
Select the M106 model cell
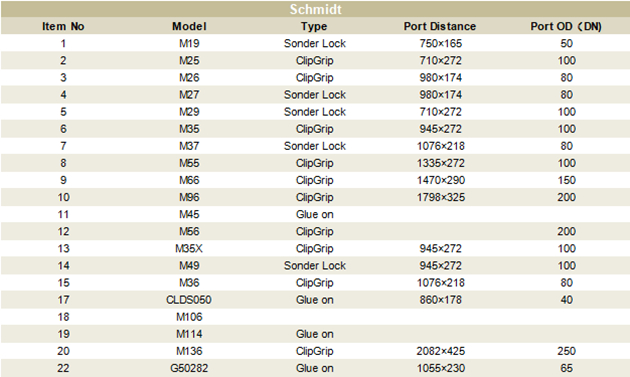(189, 317)
